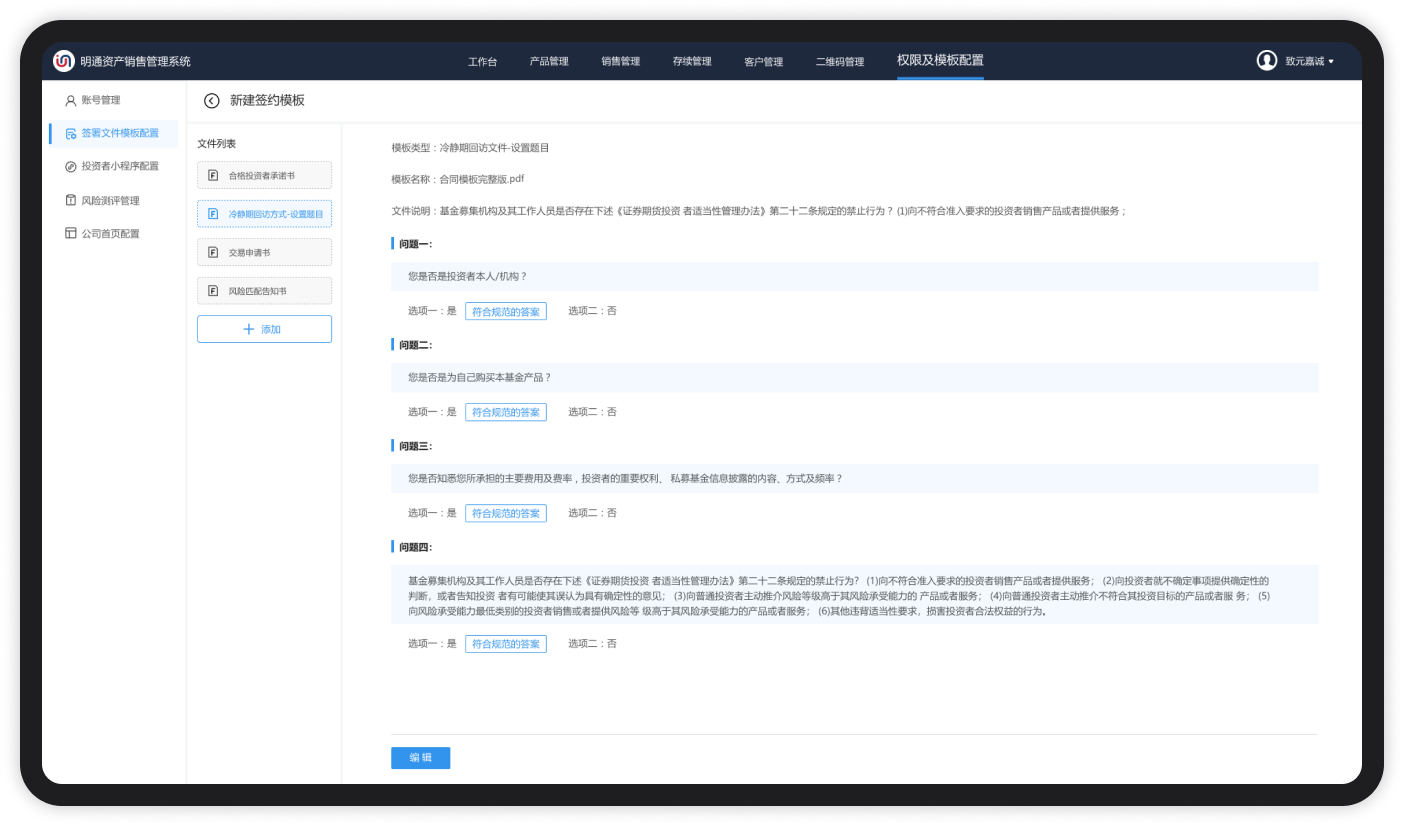Switch to the 产品管理 tab

(549, 62)
